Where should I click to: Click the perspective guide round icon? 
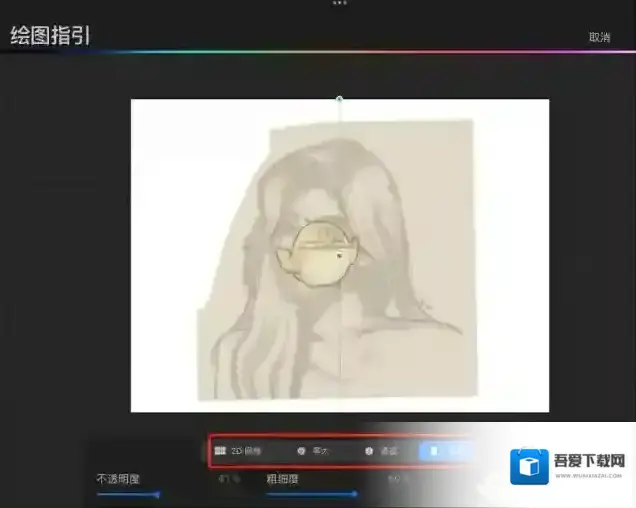(x=369, y=451)
